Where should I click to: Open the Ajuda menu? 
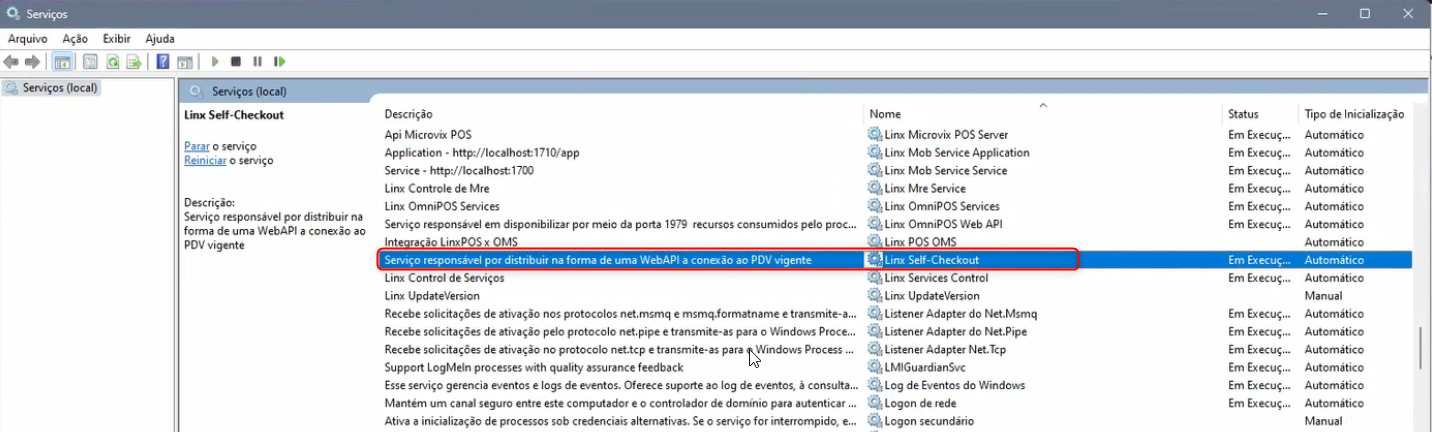coord(160,38)
